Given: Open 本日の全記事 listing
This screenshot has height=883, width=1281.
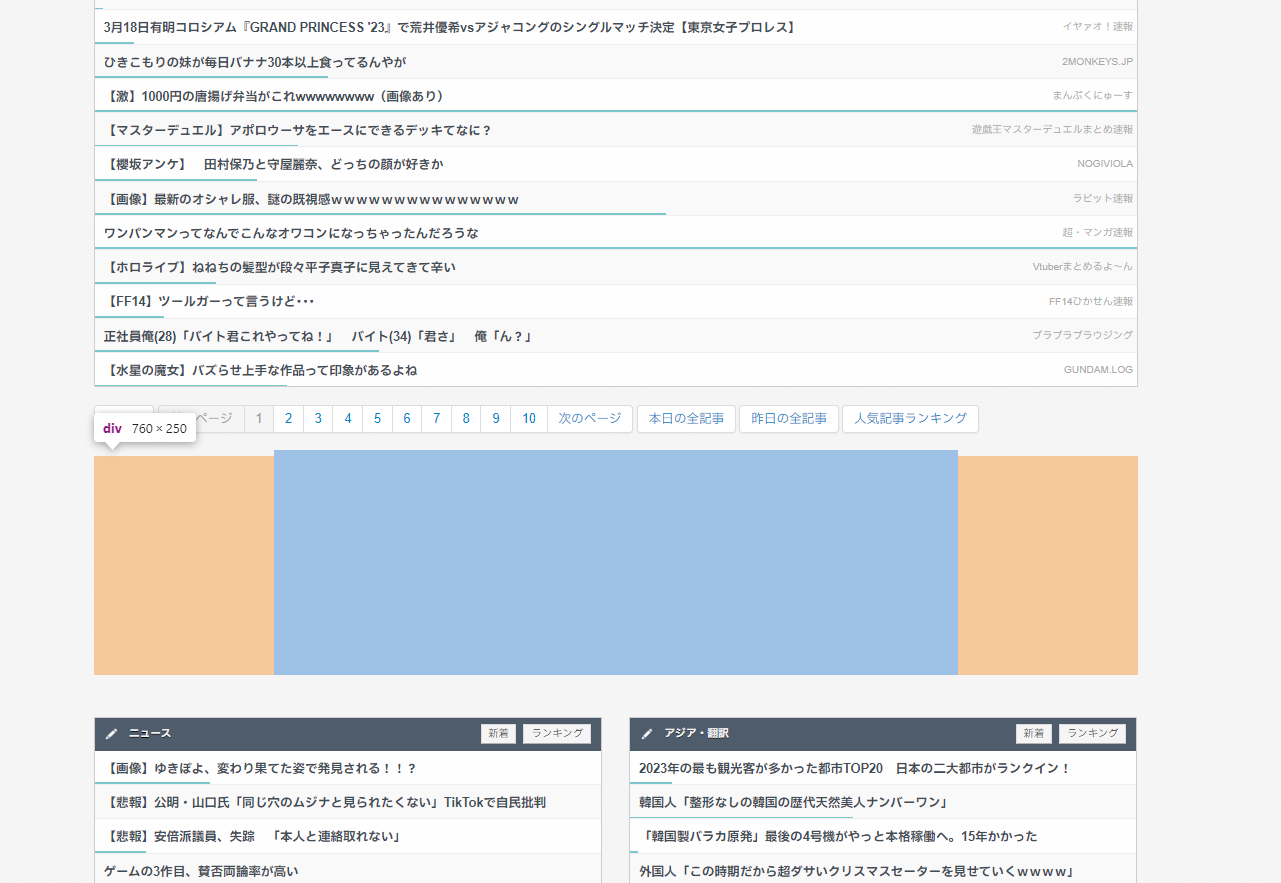Looking at the screenshot, I should [686, 419].
